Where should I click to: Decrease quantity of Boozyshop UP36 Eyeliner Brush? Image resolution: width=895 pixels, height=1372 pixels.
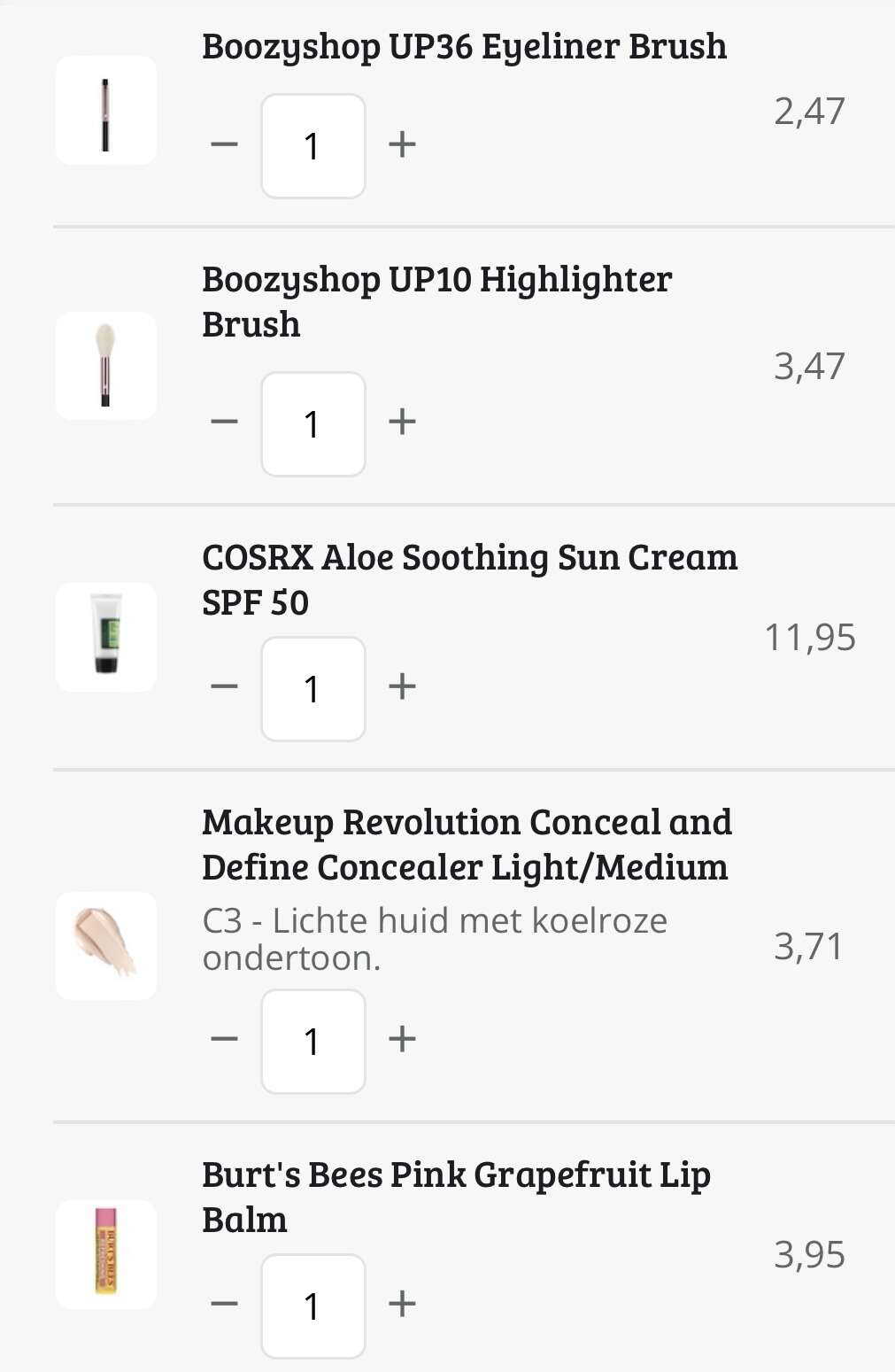click(225, 144)
